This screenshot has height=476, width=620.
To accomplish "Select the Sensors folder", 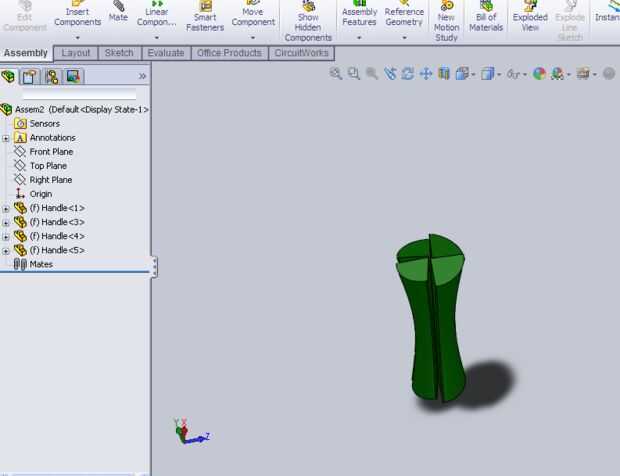I will pos(37,124).
